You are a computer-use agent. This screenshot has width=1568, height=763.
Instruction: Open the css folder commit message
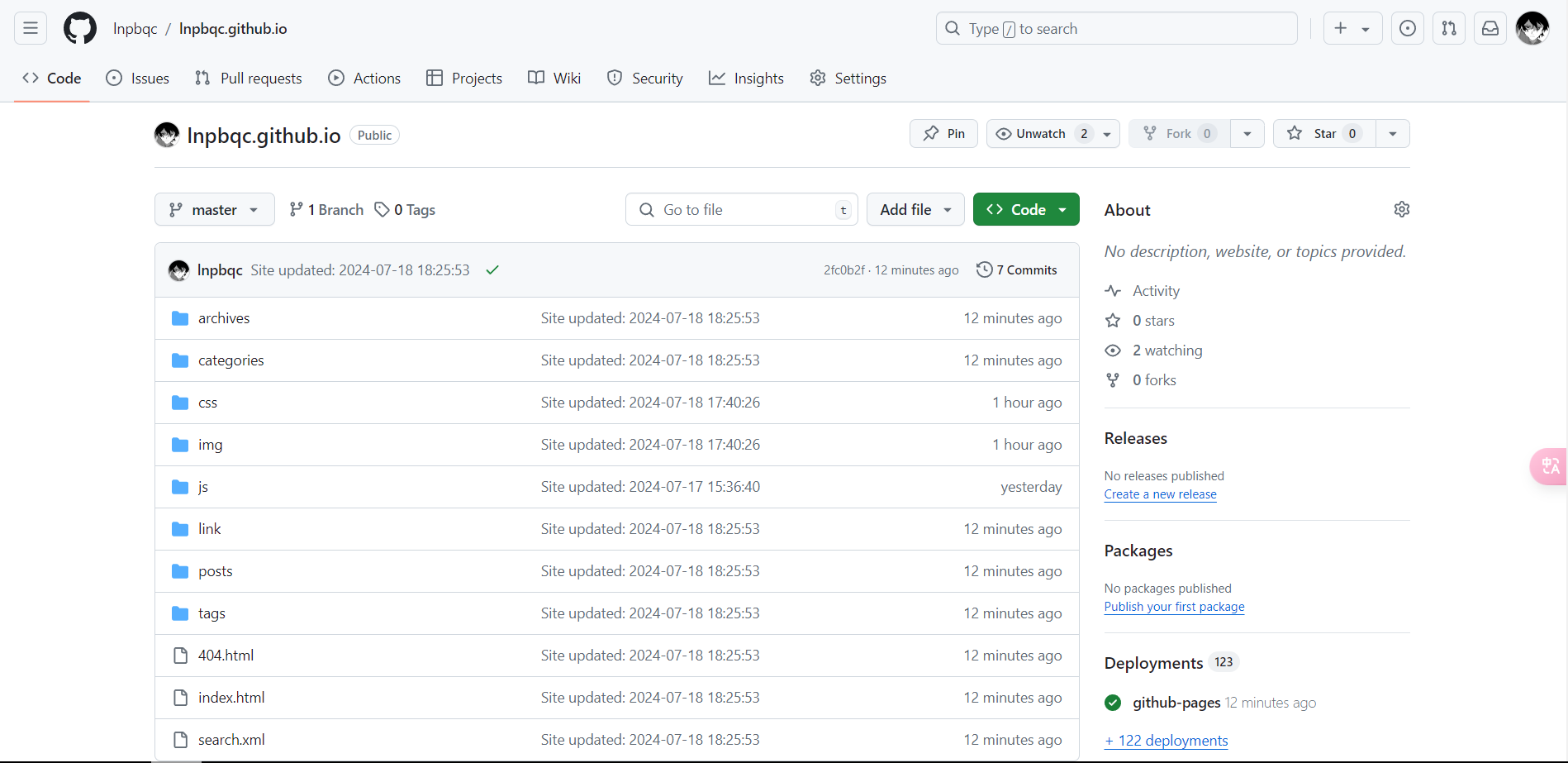(650, 403)
